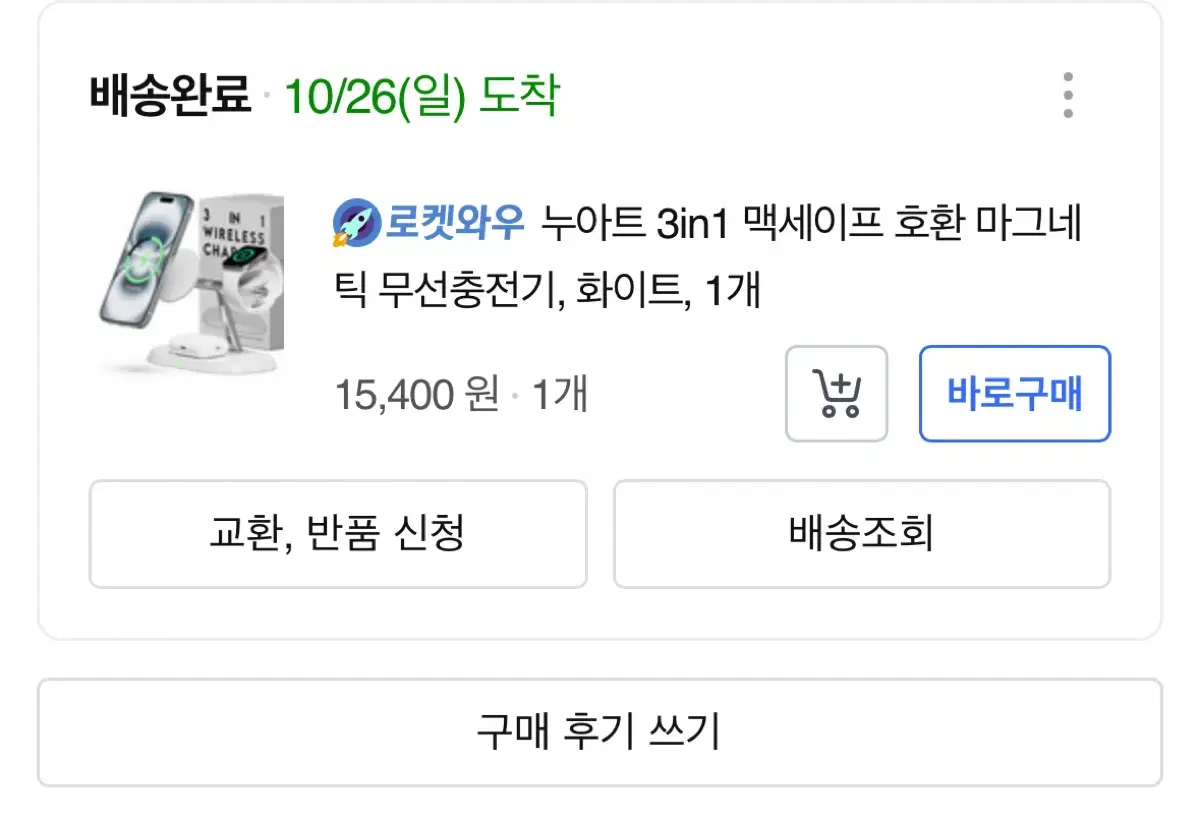Write a review via 구매 후기 쓰기

pyautogui.click(x=599, y=733)
